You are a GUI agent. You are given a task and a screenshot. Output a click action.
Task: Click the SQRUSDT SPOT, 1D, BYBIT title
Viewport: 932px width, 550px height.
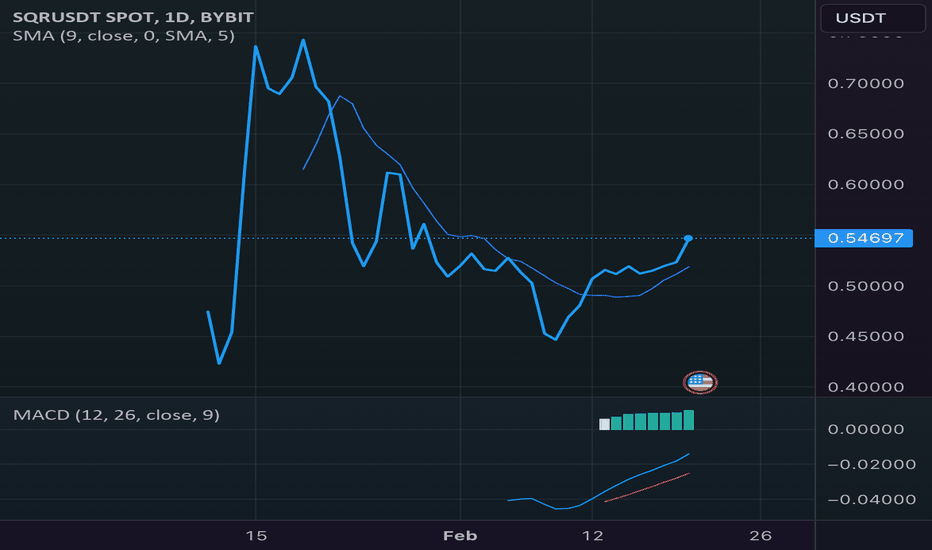click(133, 17)
